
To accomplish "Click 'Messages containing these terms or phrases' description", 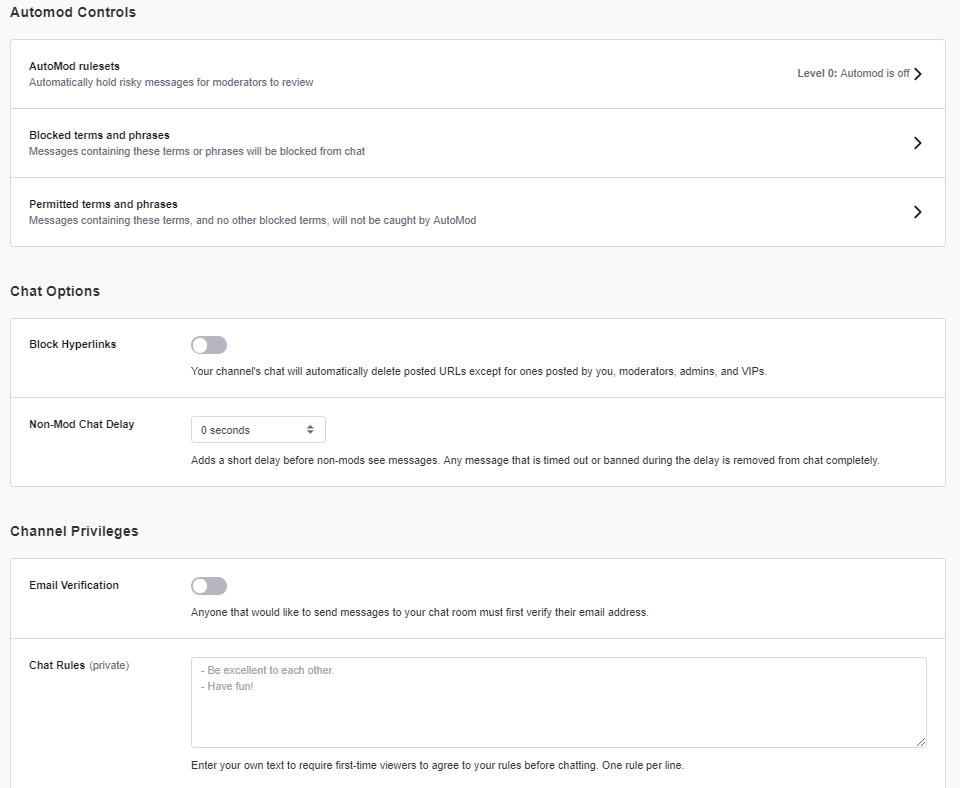I will tap(197, 151).
